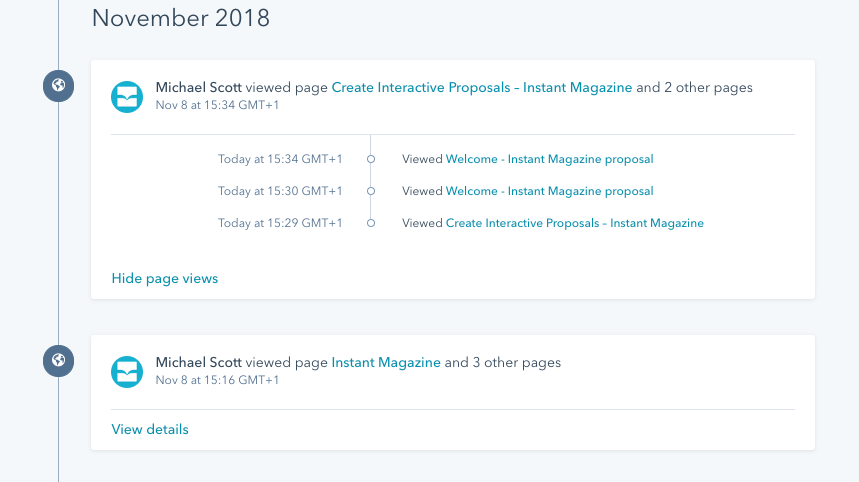
Task: Open Welcome proposal link viewed at 15:34
Action: (549, 159)
